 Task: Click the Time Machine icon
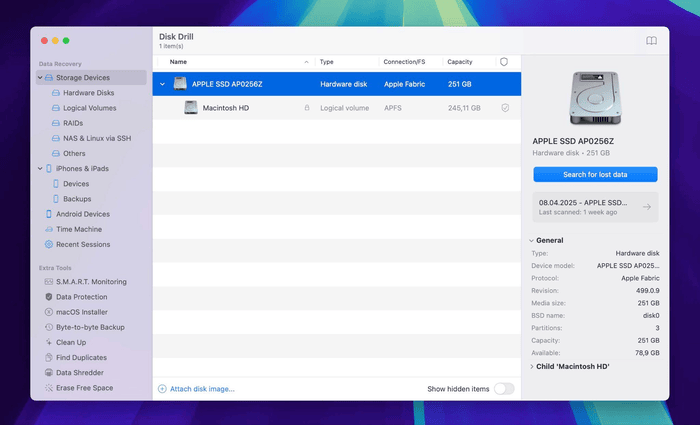[x=49, y=229]
